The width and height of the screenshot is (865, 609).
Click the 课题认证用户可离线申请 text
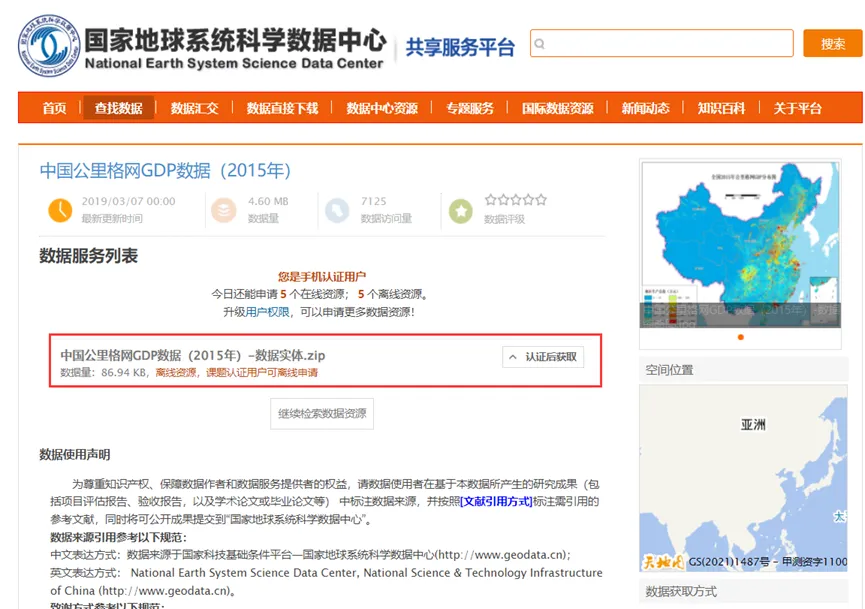point(262,372)
